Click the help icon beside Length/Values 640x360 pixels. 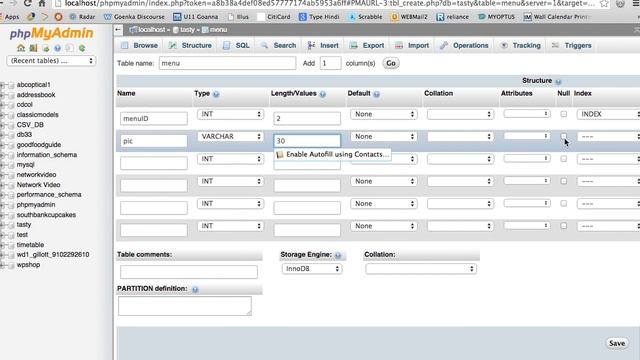click(322, 94)
